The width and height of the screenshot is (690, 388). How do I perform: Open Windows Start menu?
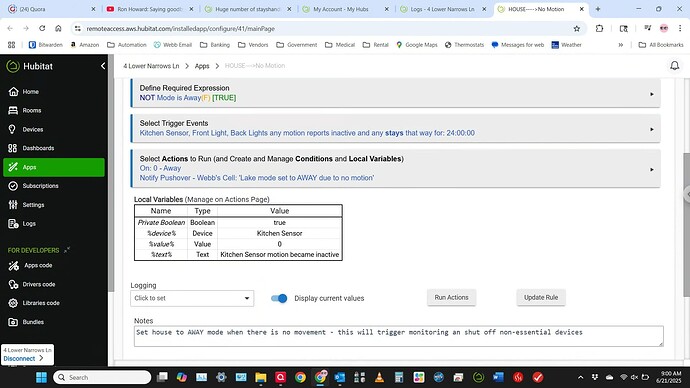click(x=41, y=377)
